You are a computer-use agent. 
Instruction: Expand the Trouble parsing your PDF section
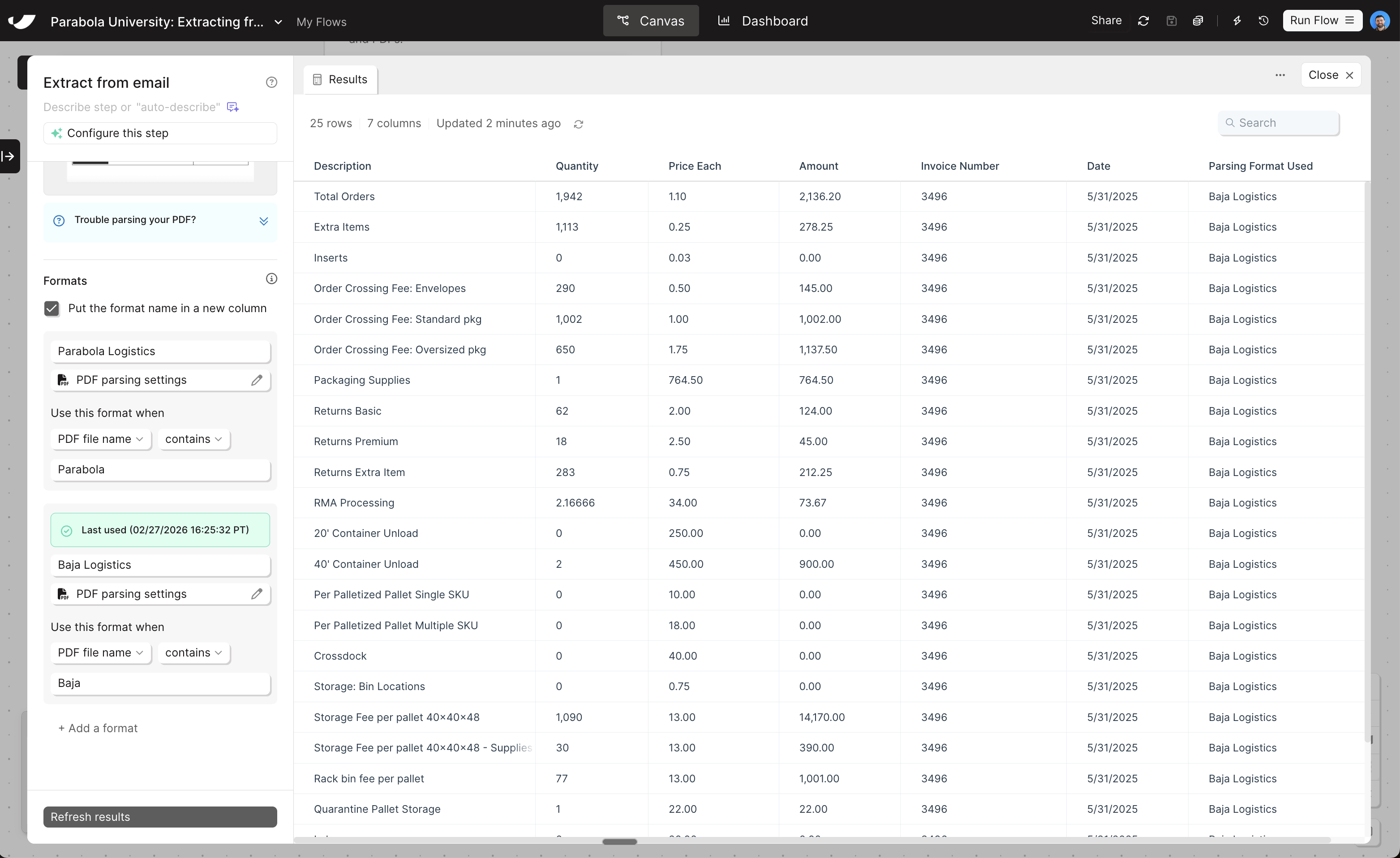click(264, 221)
